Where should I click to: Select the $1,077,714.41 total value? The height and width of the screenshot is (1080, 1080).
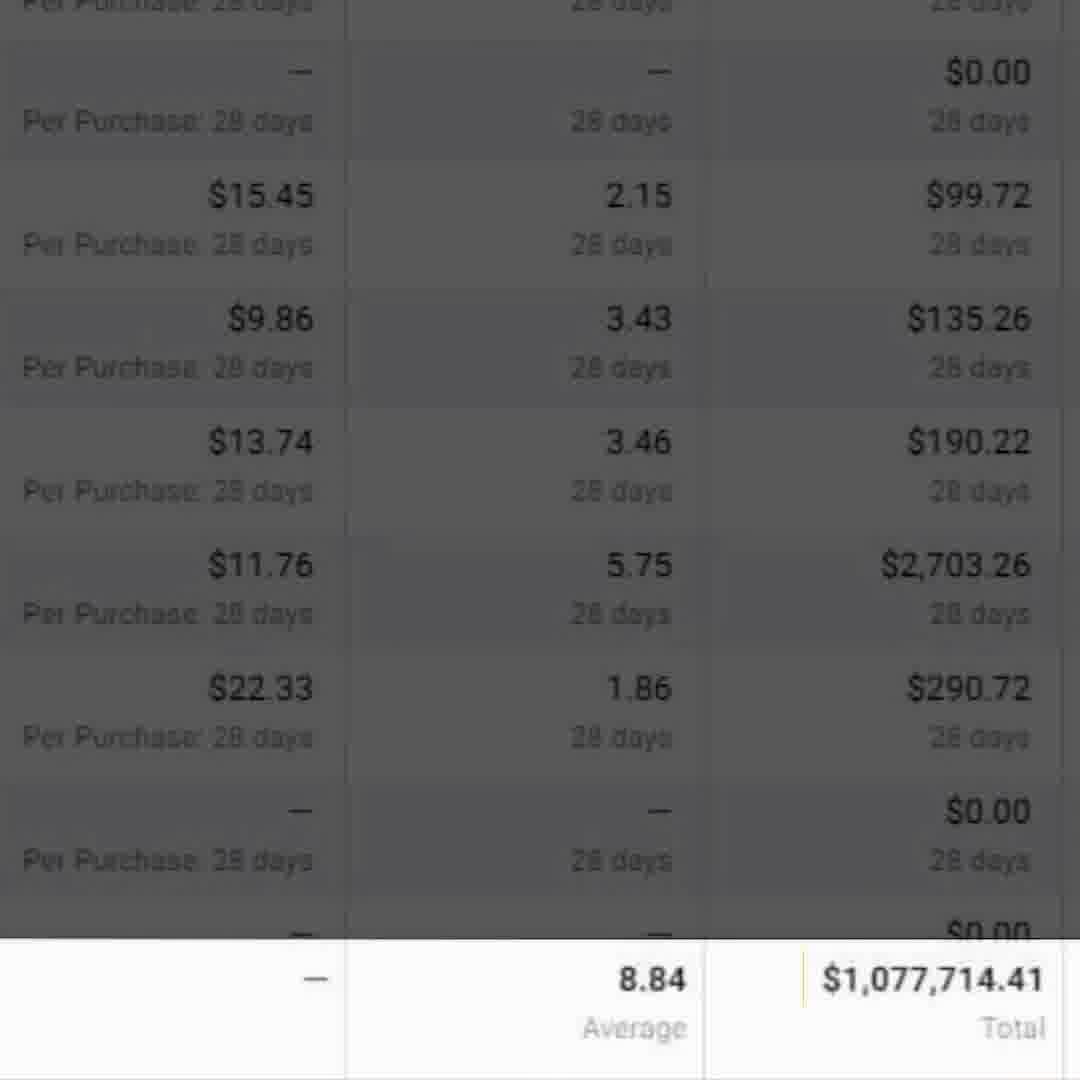point(932,979)
